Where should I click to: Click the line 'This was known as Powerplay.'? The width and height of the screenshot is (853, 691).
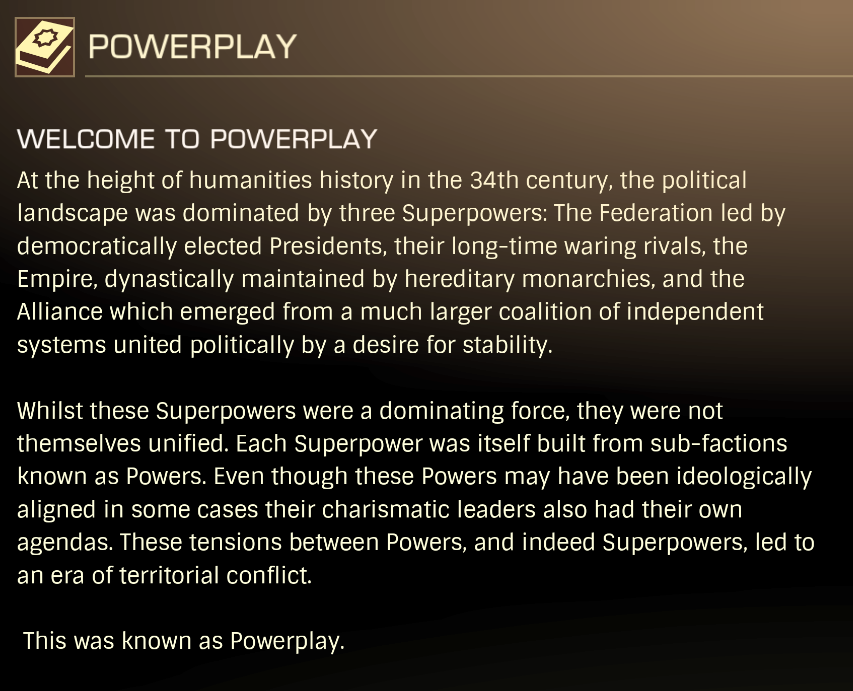click(184, 641)
